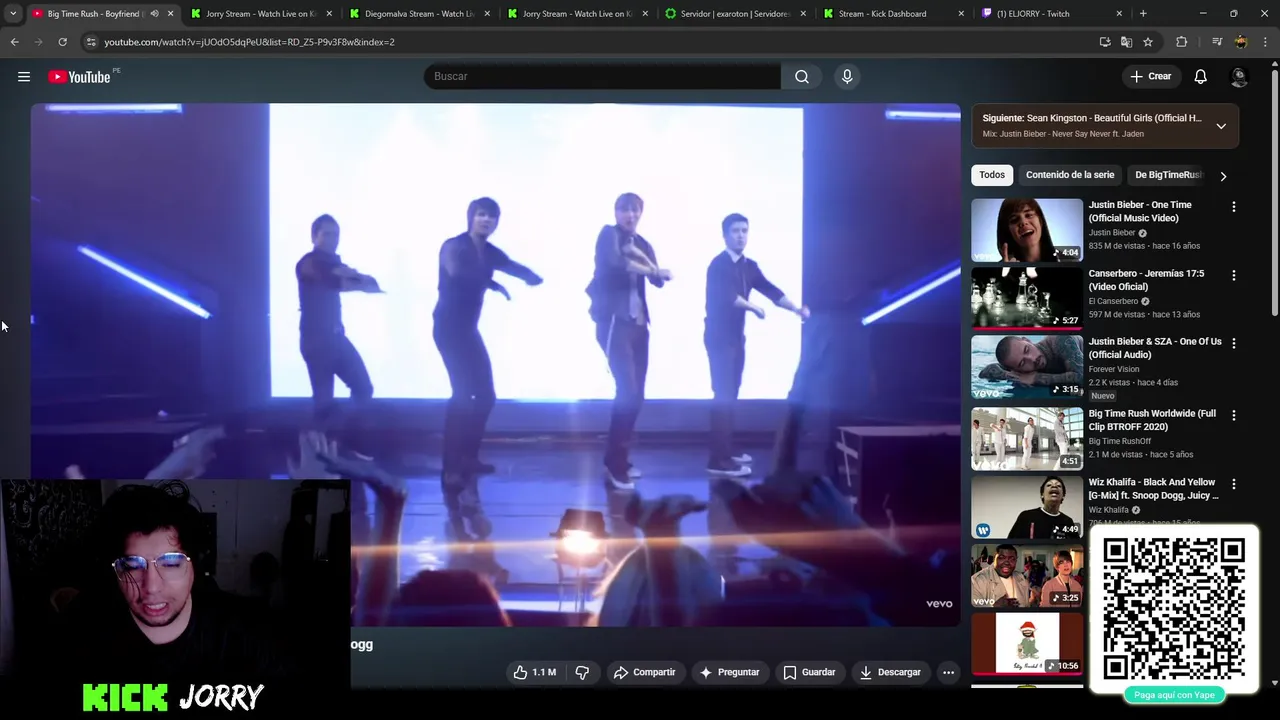Open El Canserbero channel name link

tap(1113, 301)
